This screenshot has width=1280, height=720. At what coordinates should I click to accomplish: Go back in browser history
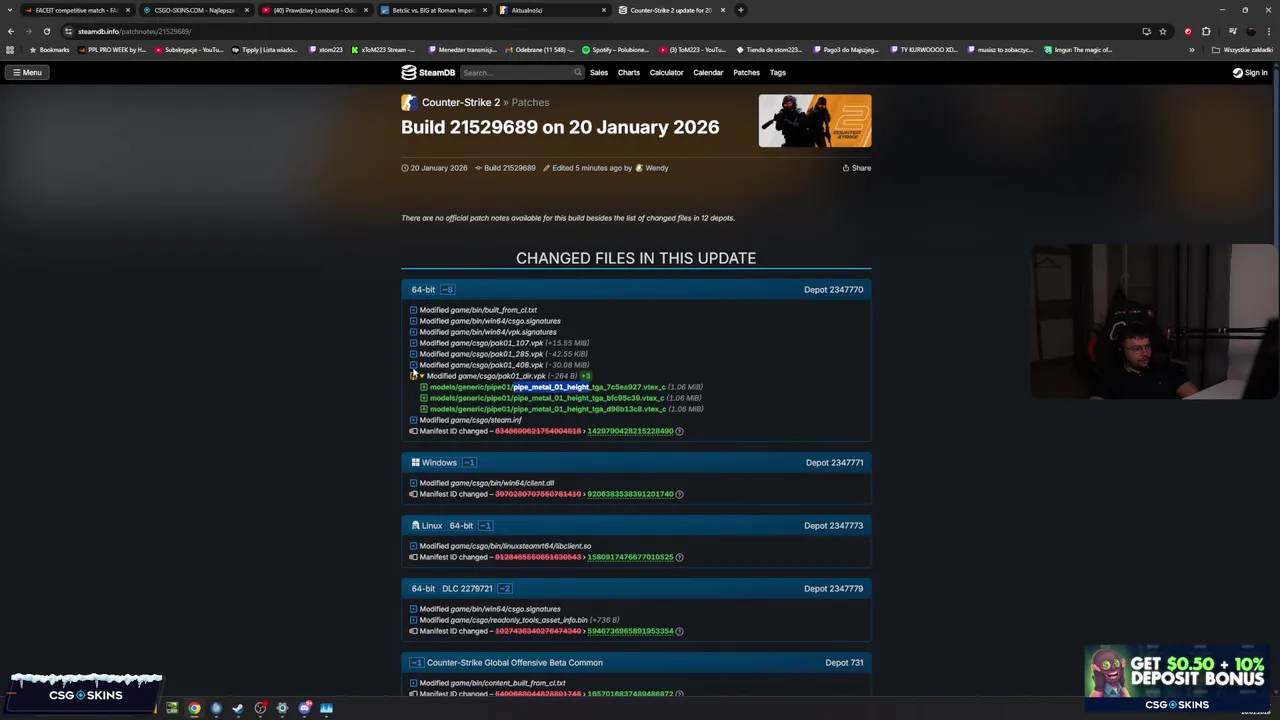(10, 31)
